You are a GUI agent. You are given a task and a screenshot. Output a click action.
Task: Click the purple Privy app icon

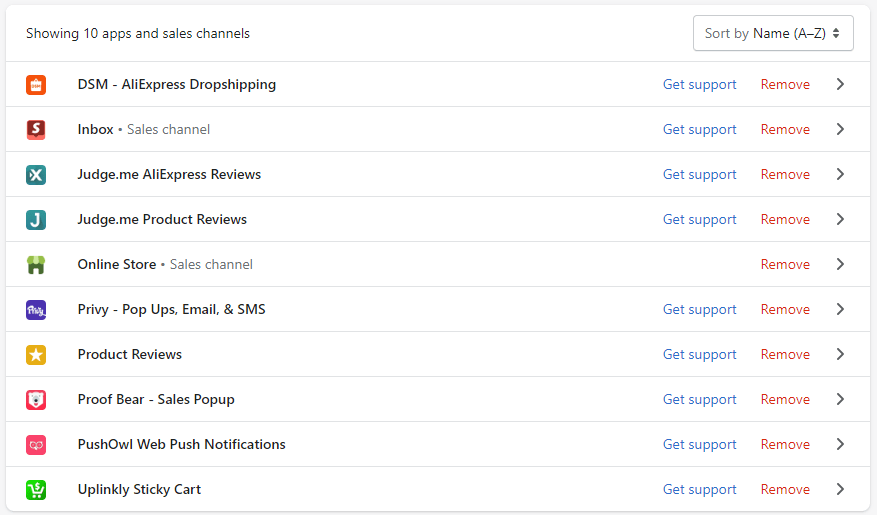point(36,310)
